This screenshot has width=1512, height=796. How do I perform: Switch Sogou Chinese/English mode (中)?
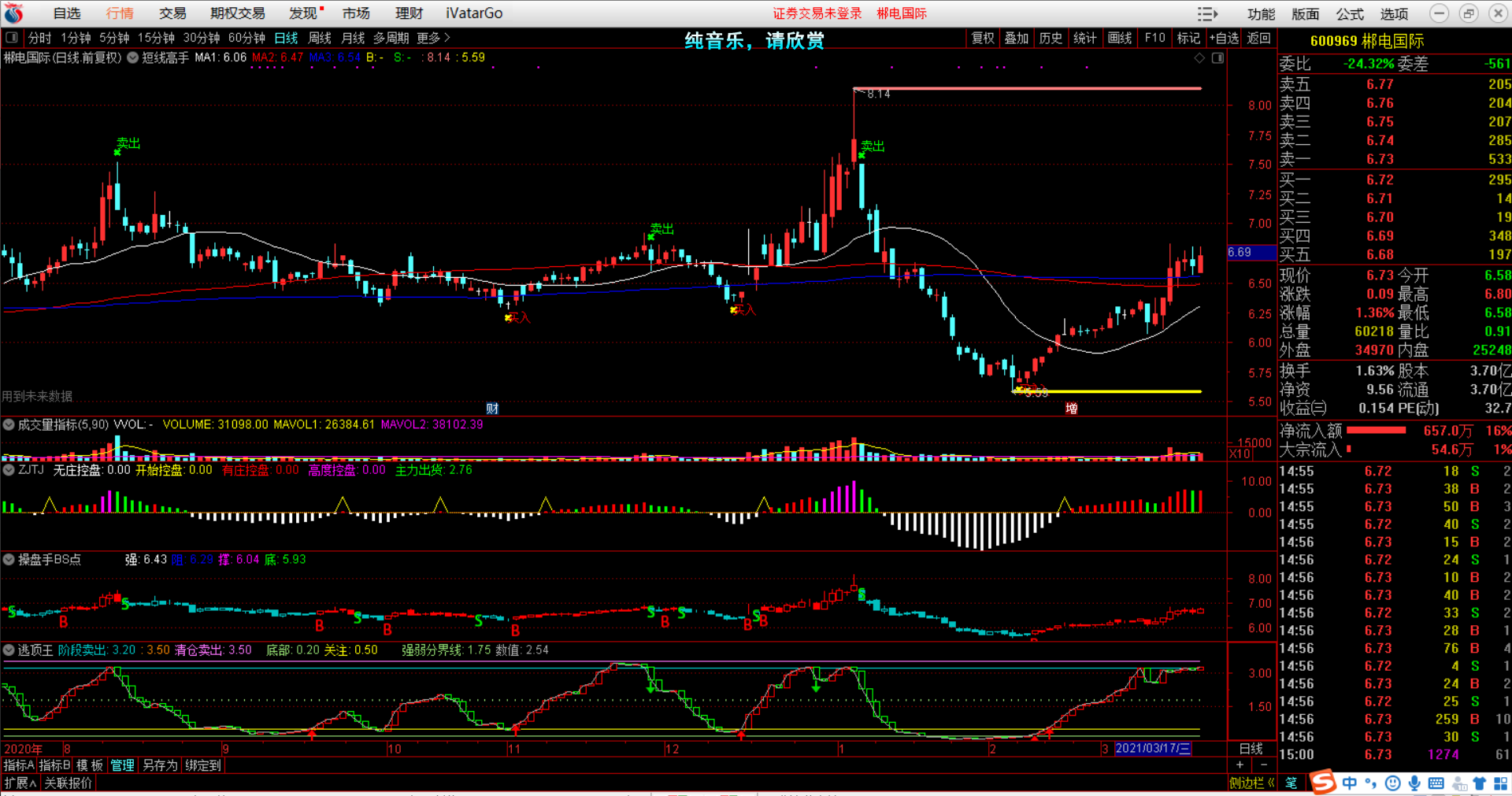pyautogui.click(x=1350, y=783)
